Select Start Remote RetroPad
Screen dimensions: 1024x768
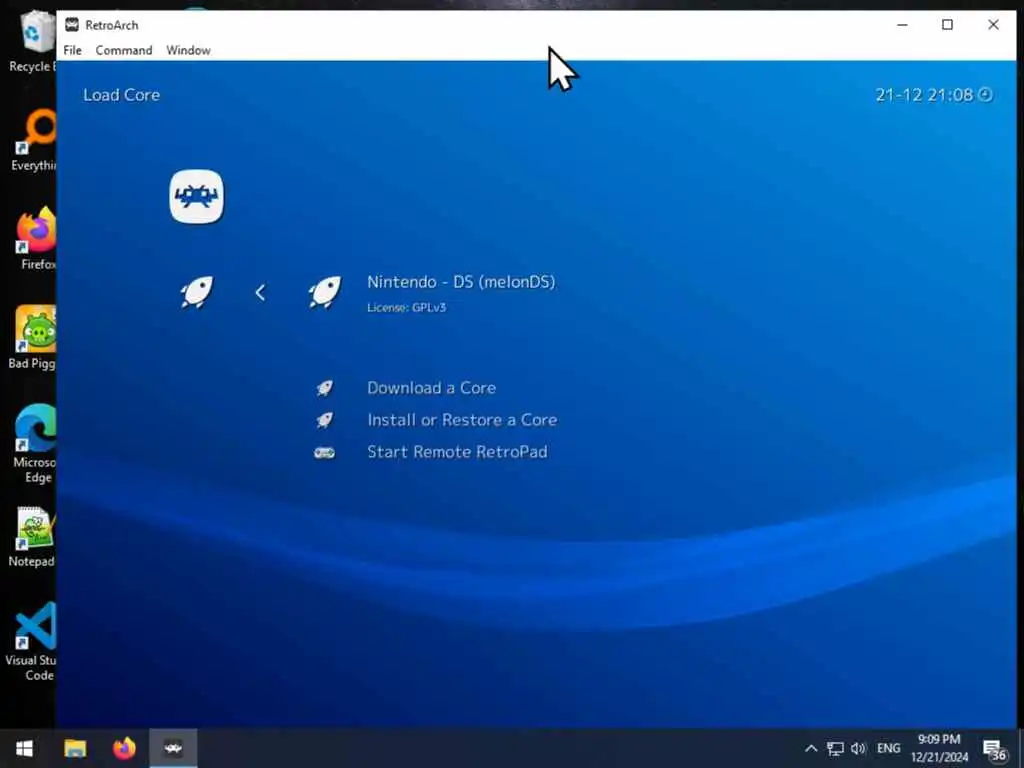tap(457, 452)
